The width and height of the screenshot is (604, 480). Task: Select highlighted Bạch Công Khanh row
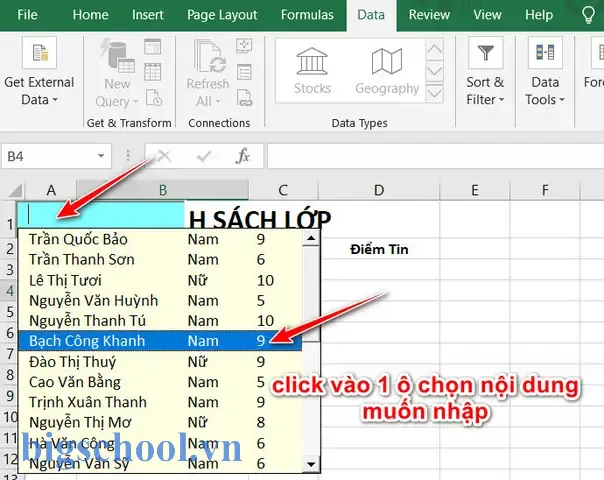(160, 341)
